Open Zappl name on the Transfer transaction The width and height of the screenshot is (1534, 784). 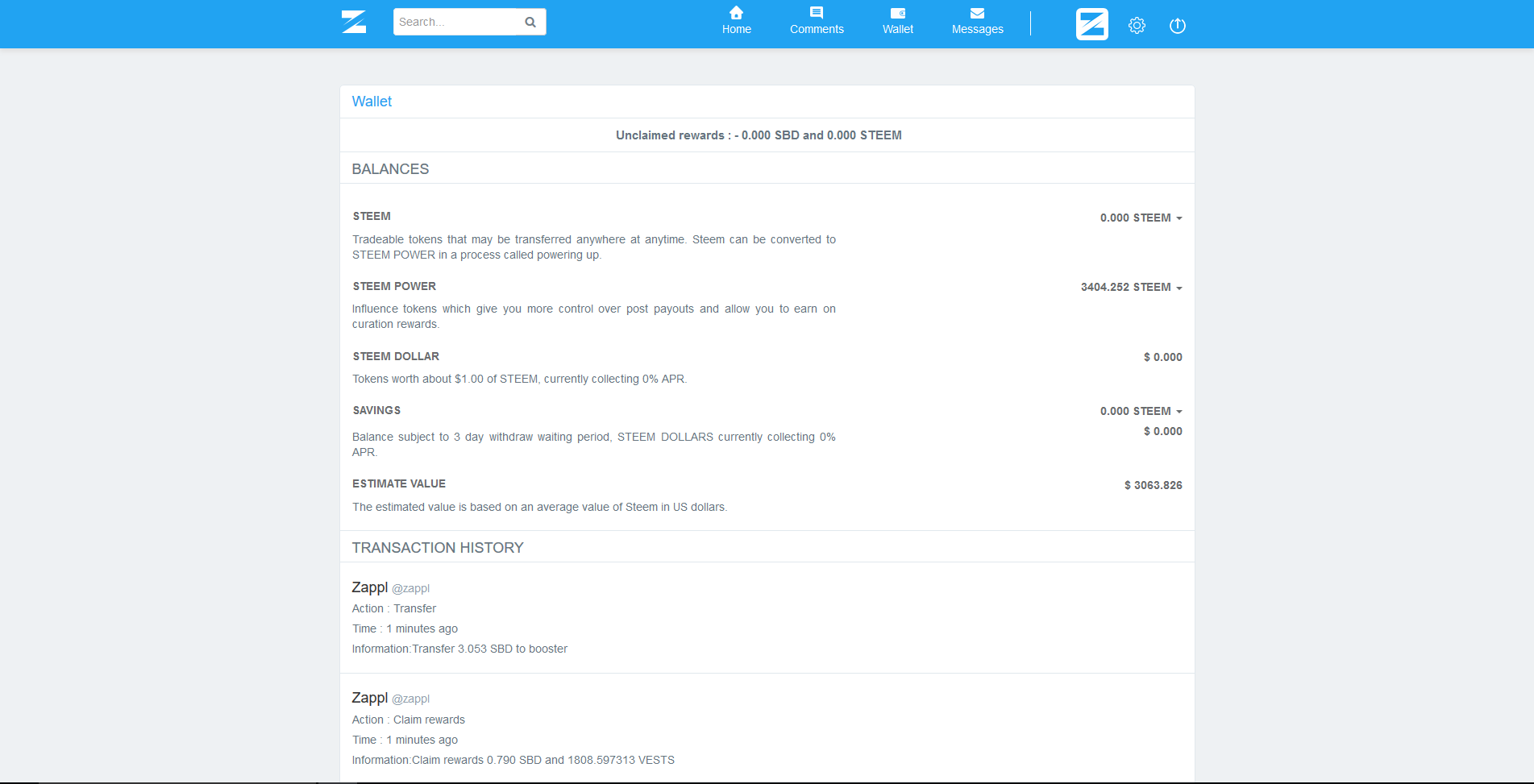pos(370,587)
